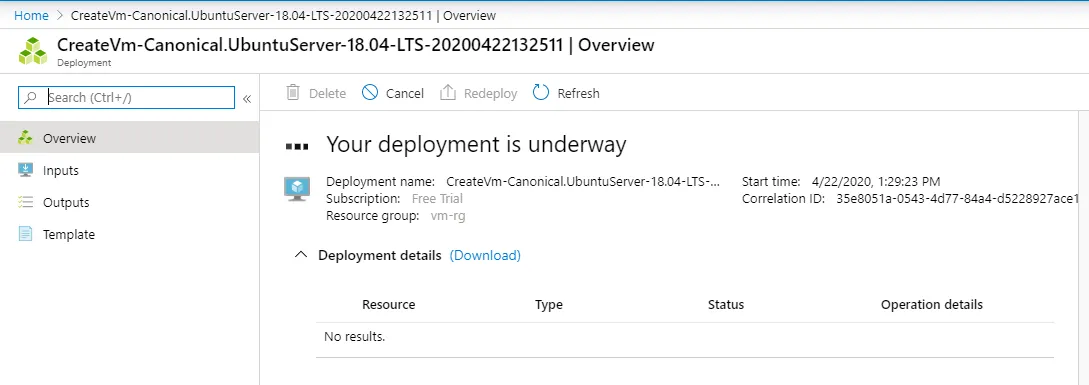The width and height of the screenshot is (1089, 385).
Task: Click the start time value 4/22/2020, 1:29:23 PM
Action: coord(876,181)
